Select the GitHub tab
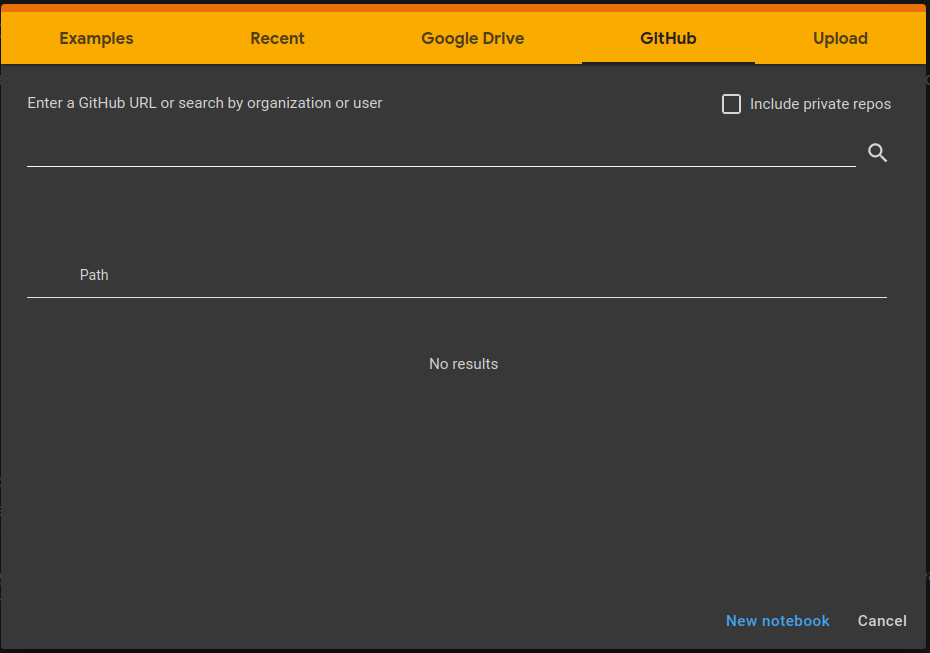 668,39
